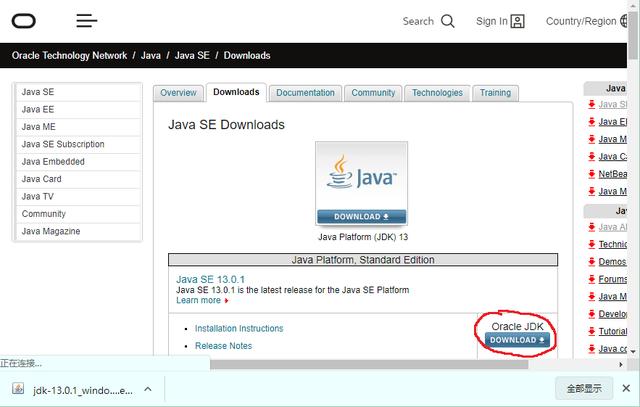The height and width of the screenshot is (407, 640).
Task: Click the Java Platform, Standard Edition header
Action: coord(363,260)
